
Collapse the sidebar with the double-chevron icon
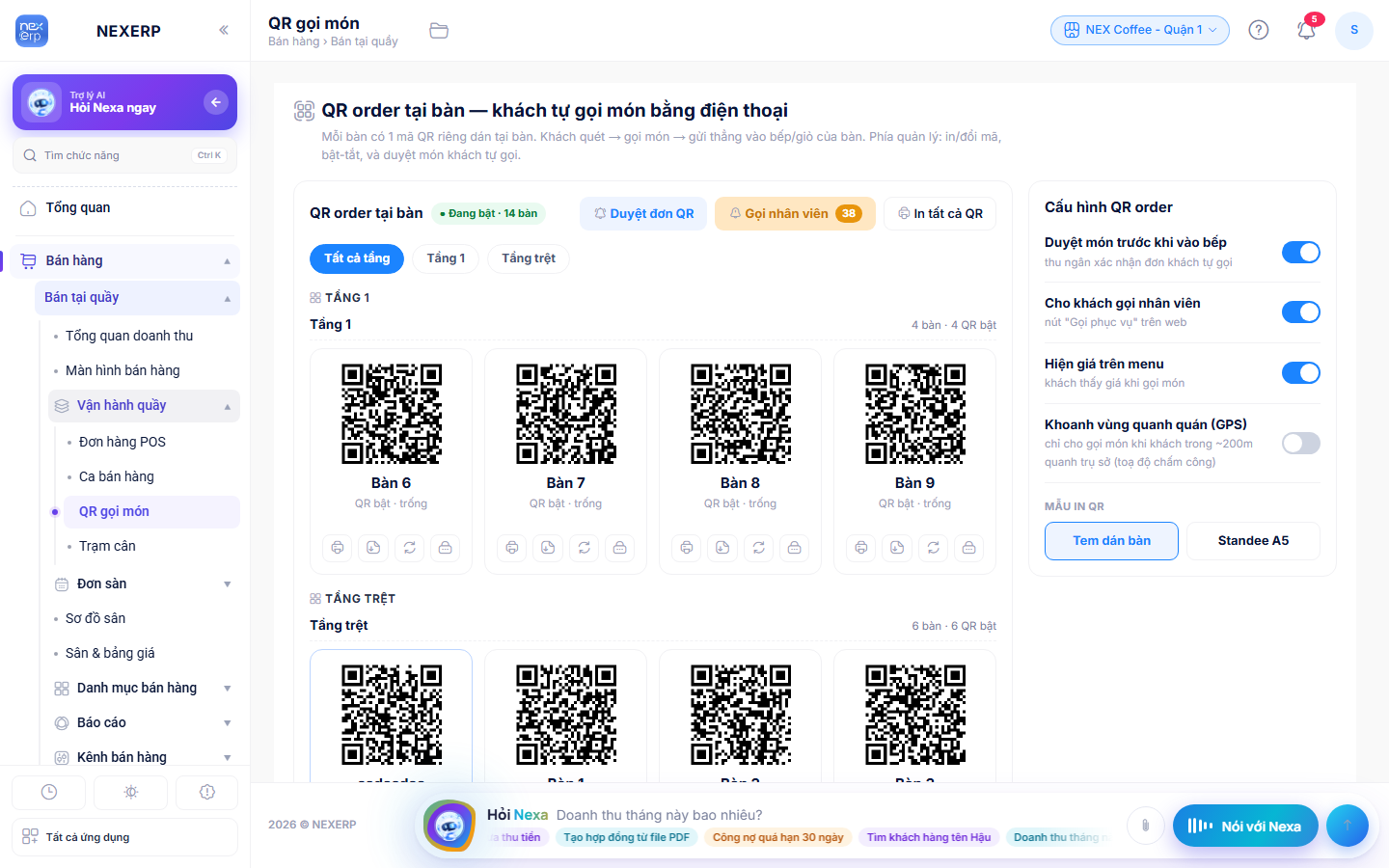tap(224, 30)
